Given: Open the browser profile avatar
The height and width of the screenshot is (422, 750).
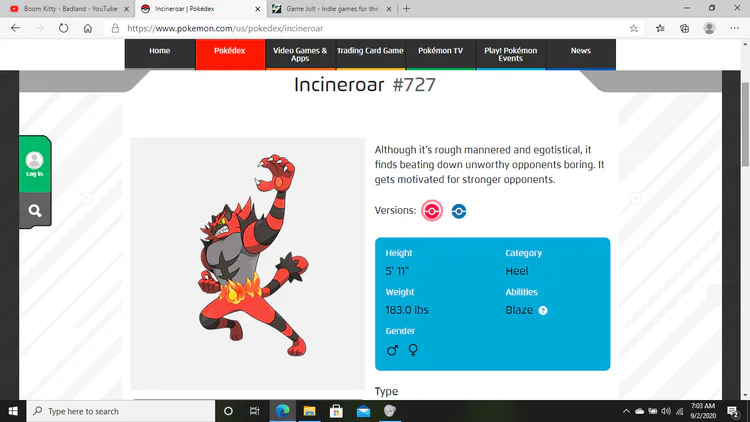Looking at the screenshot, I should tap(709, 28).
